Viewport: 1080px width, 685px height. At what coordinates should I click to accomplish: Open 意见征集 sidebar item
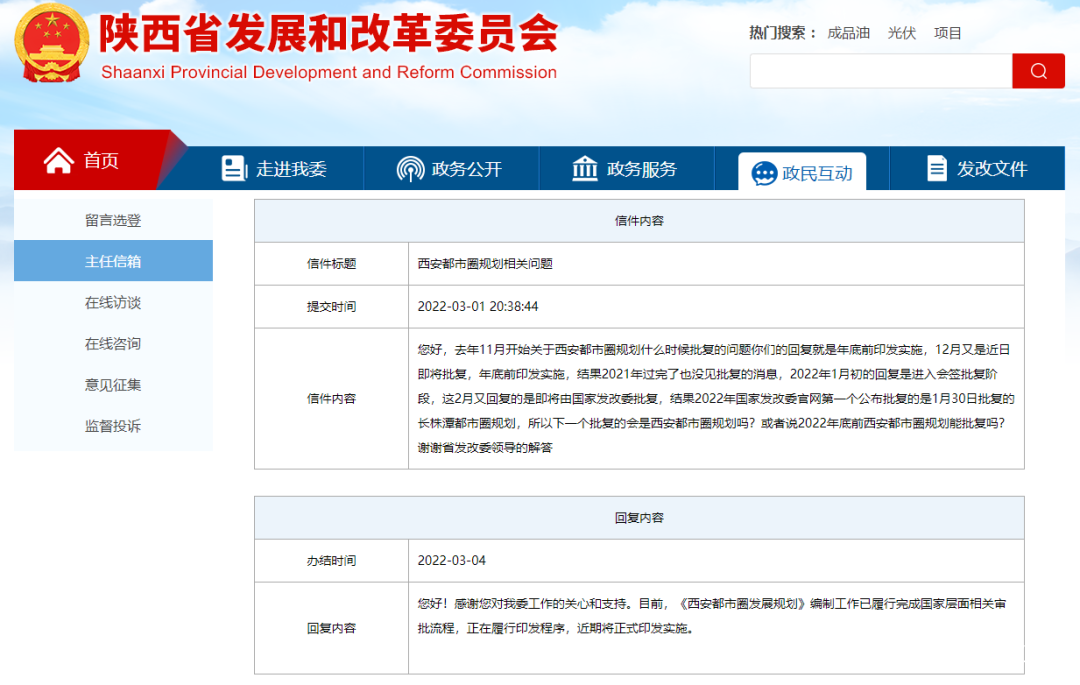pos(113,385)
